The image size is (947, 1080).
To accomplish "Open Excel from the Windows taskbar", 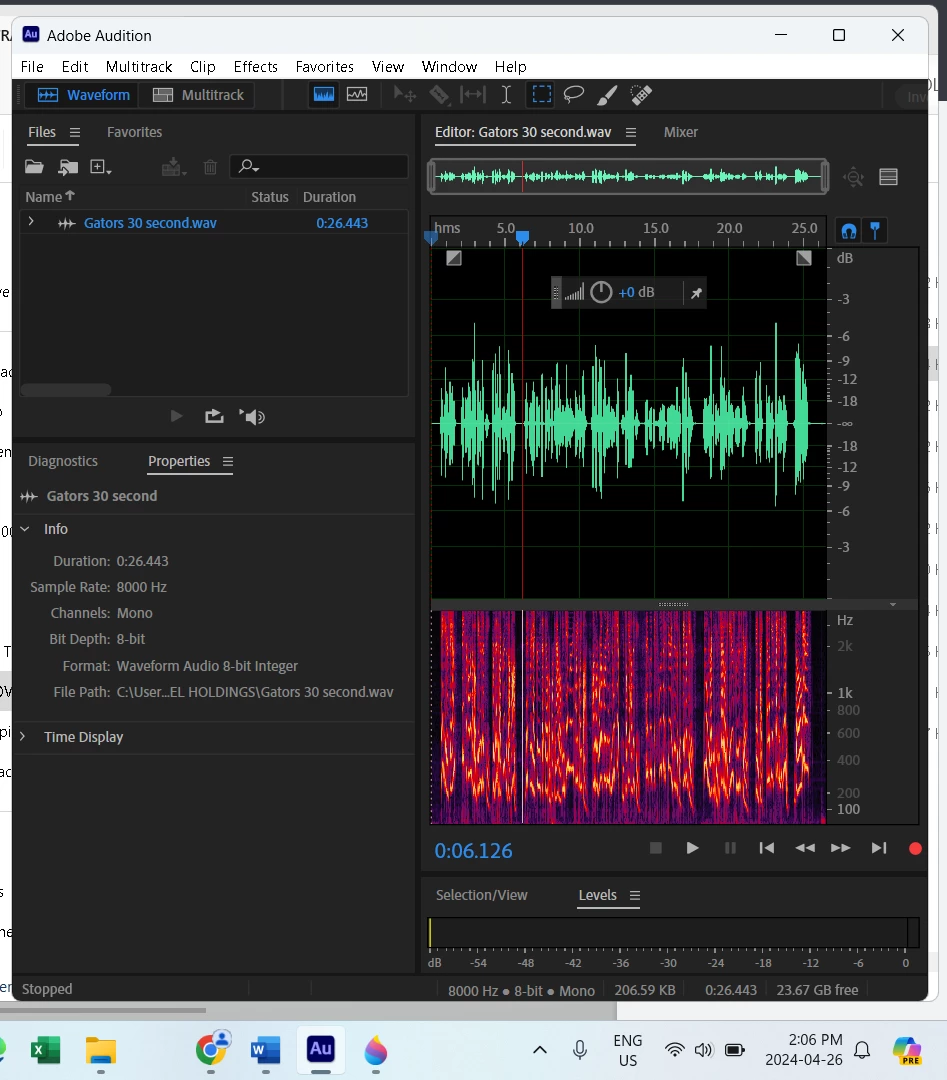I will pos(45,1051).
